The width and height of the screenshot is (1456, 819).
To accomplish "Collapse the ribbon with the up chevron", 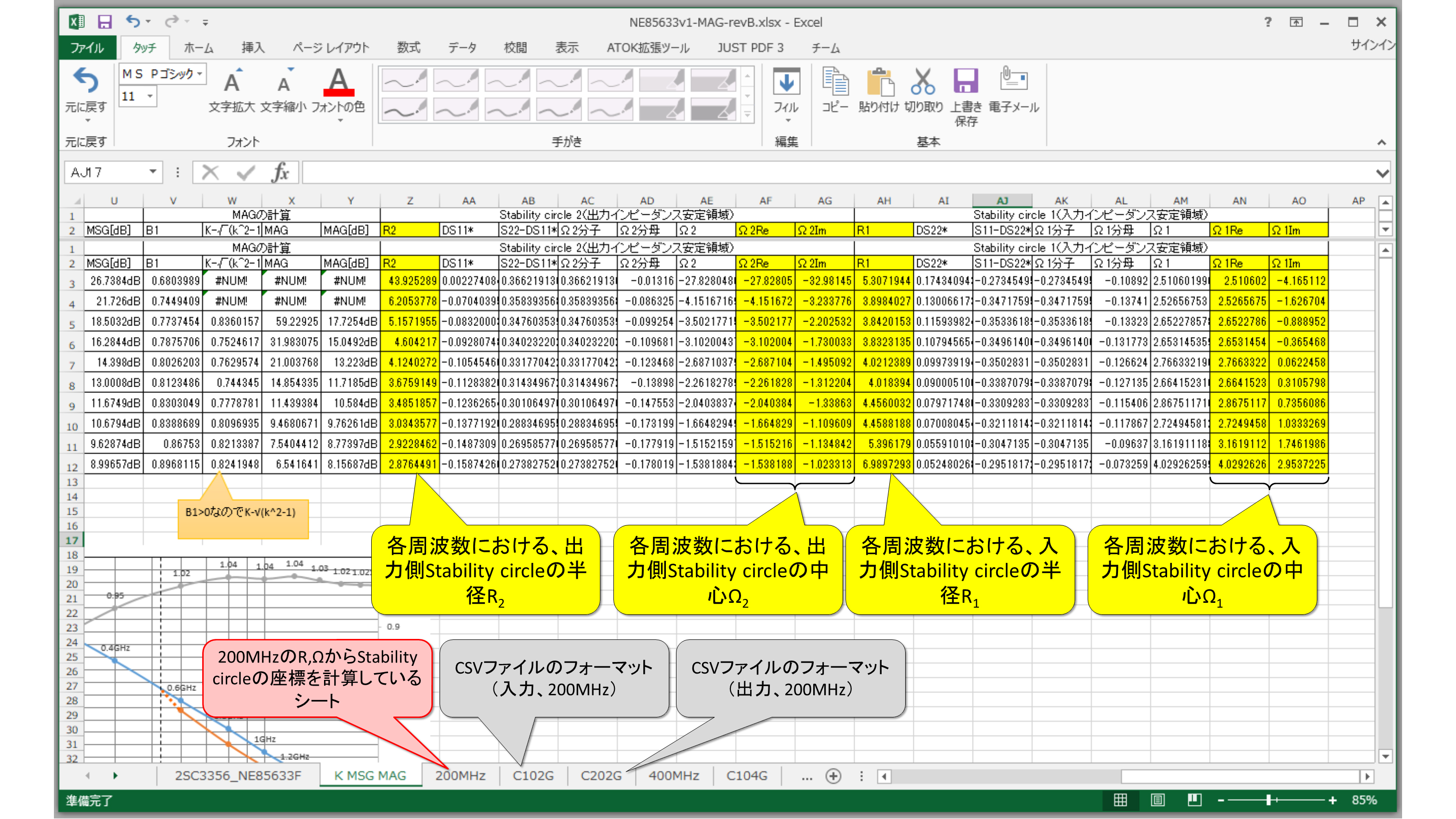I will pos(1381,143).
